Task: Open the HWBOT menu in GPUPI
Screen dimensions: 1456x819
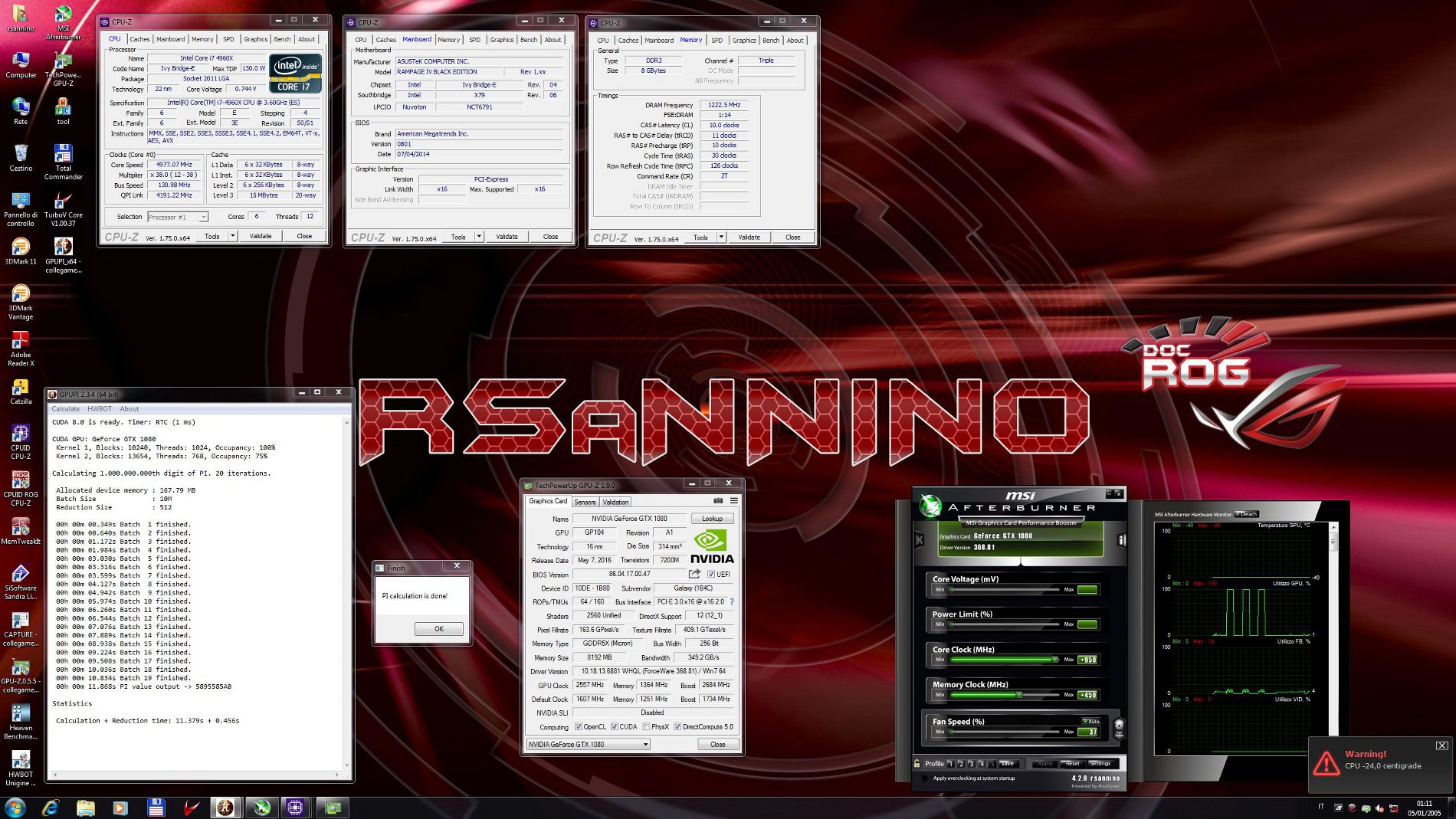Action: coord(100,408)
